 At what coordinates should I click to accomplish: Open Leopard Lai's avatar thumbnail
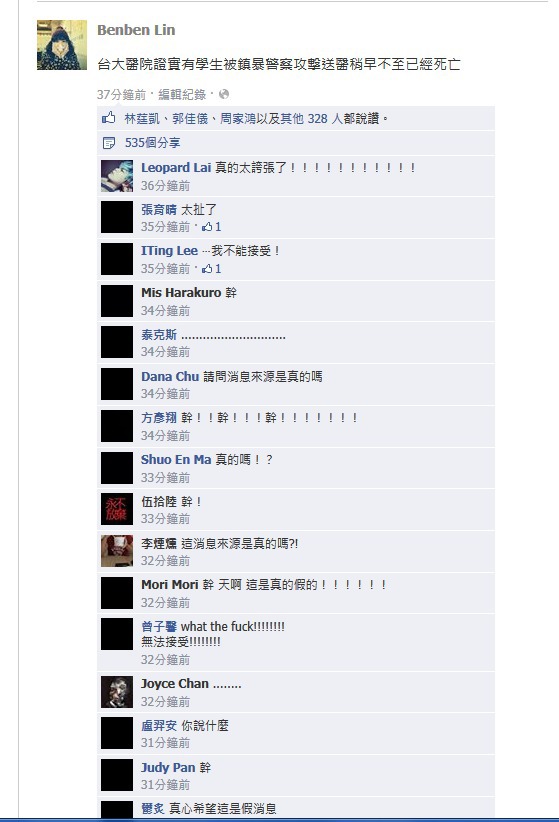click(117, 176)
